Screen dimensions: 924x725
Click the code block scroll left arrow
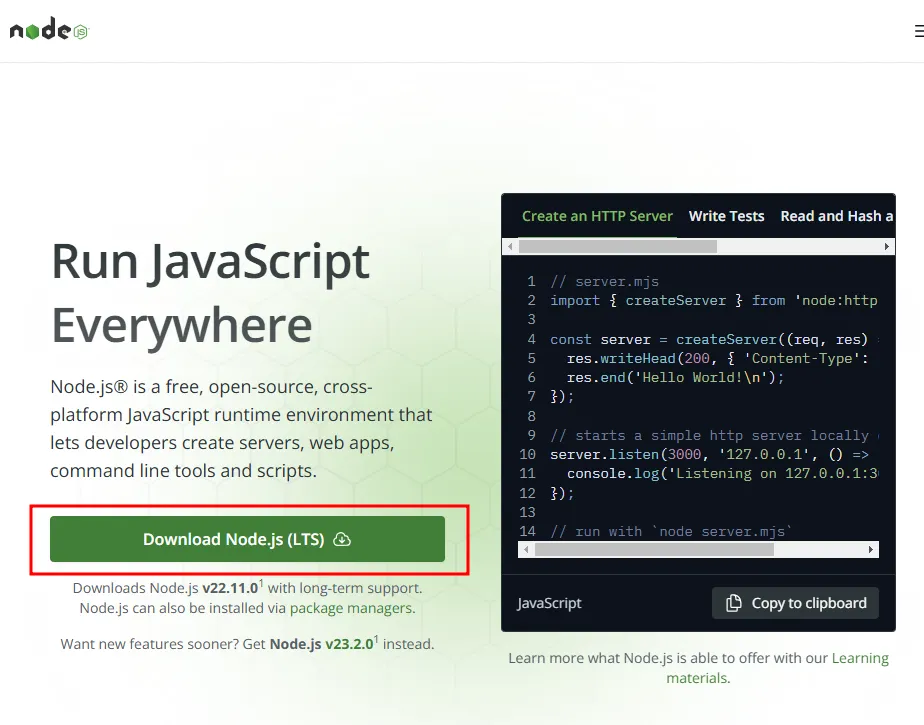pos(526,549)
